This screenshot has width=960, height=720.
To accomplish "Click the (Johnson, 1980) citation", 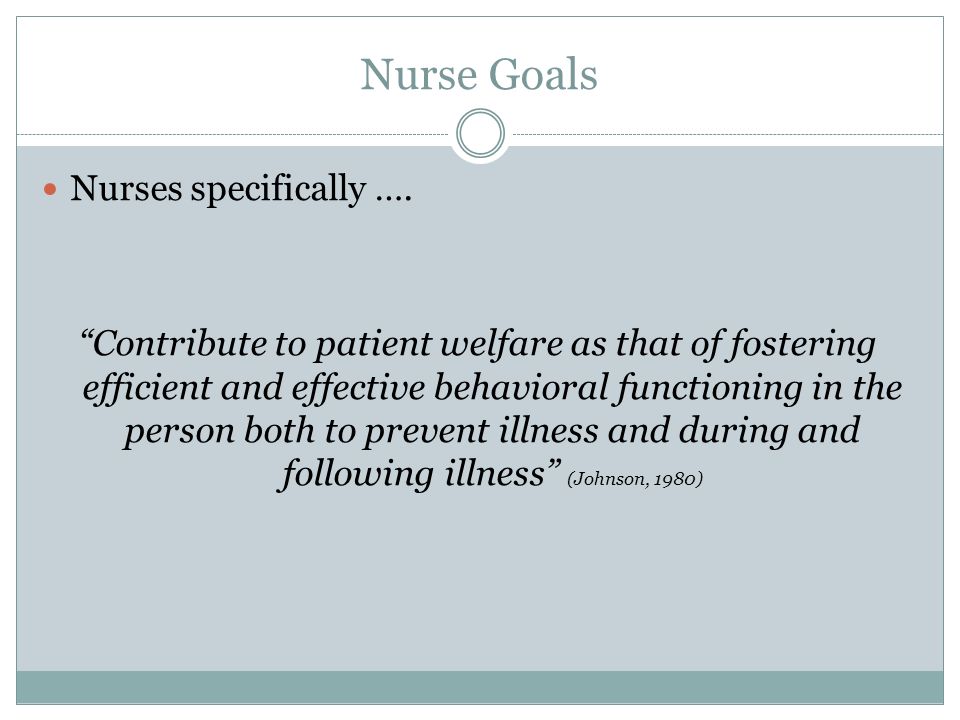I will (635, 479).
